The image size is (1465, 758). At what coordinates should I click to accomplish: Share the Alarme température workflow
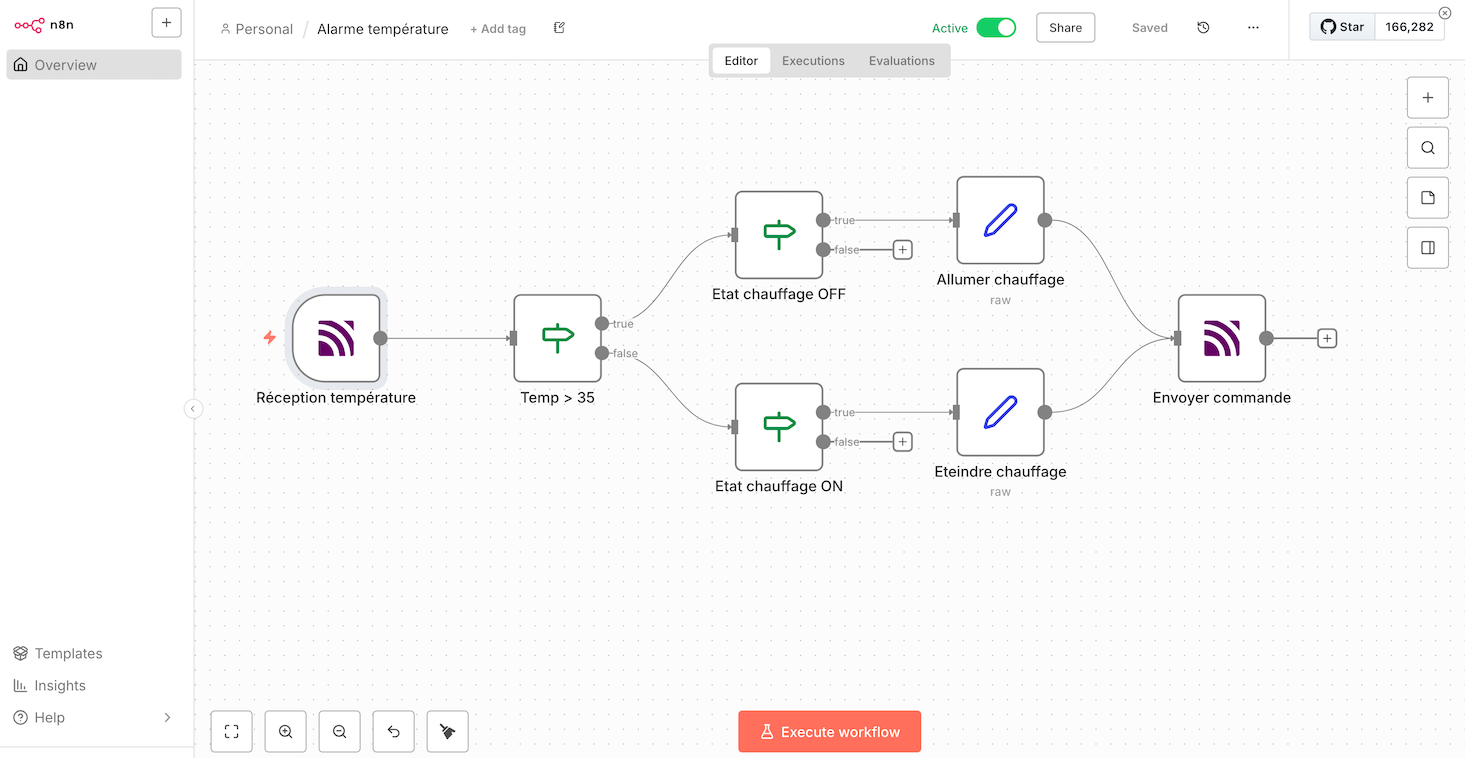(x=1065, y=27)
